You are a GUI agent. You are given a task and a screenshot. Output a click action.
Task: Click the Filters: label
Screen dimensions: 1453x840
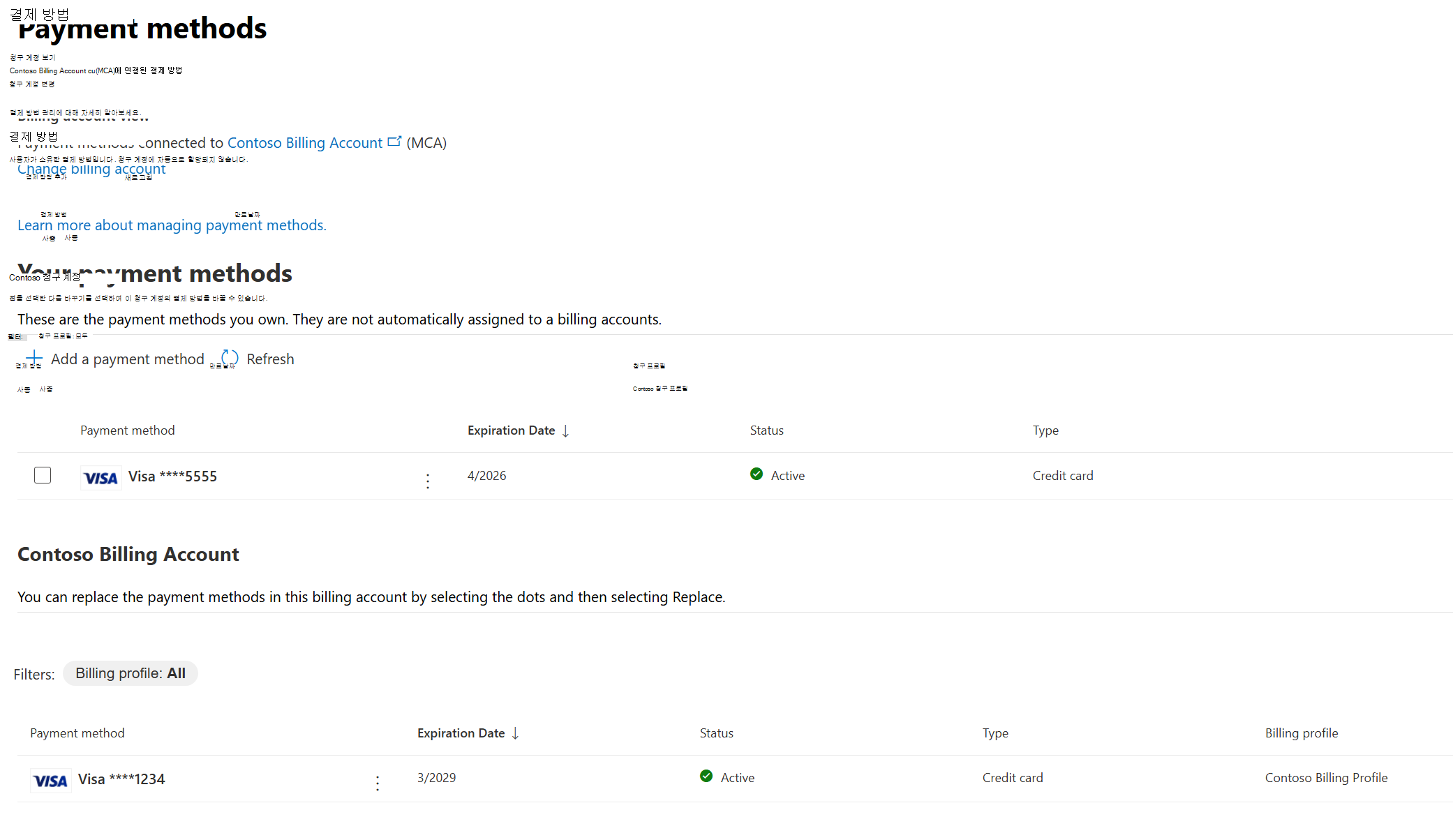(34, 675)
